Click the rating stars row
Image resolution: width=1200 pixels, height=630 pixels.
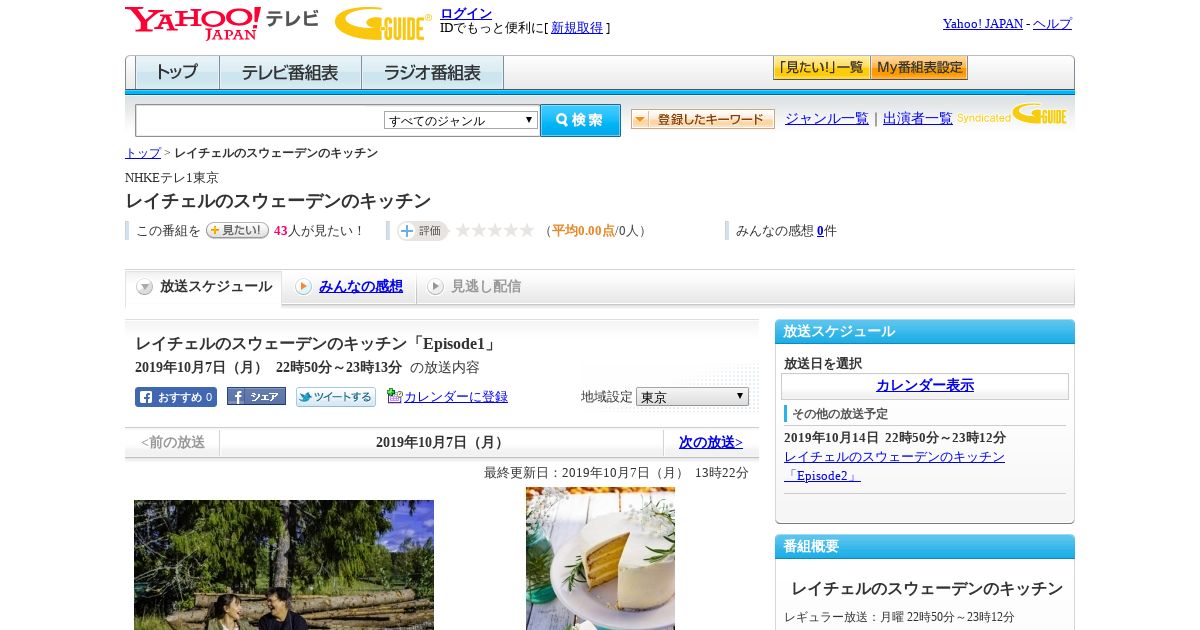pos(494,231)
